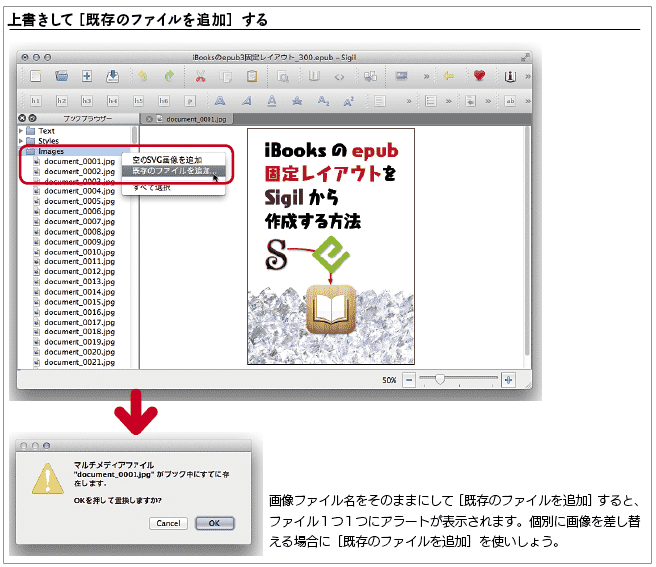Expand the Text folder triangle
The height and width of the screenshot is (567, 656).
21,131
